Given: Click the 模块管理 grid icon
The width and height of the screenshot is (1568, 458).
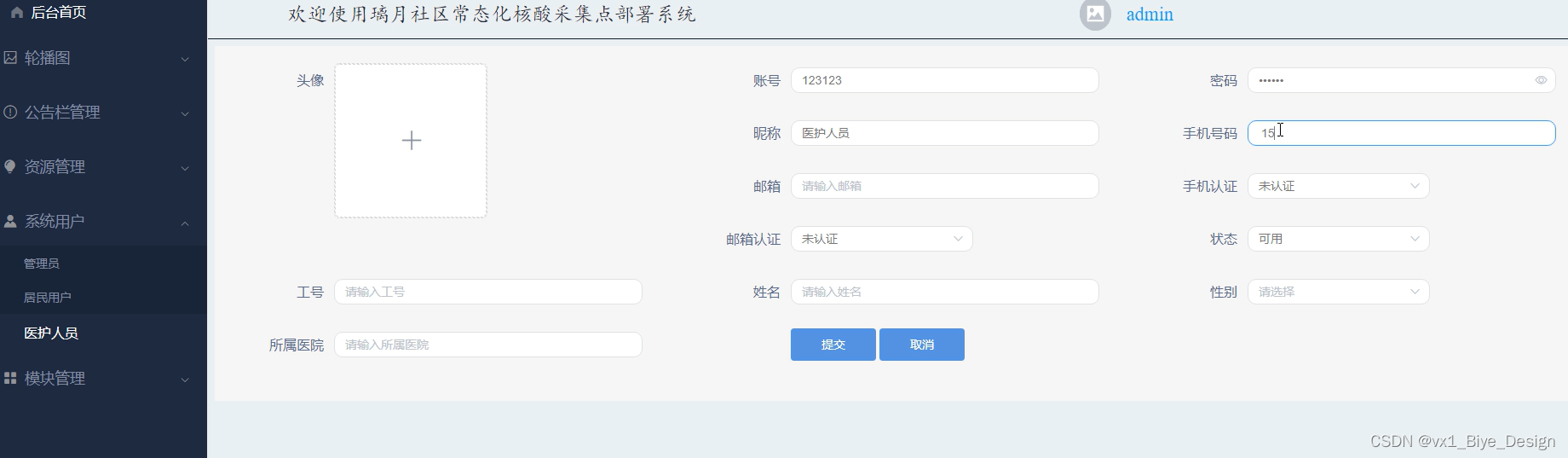Looking at the screenshot, I should tap(10, 378).
